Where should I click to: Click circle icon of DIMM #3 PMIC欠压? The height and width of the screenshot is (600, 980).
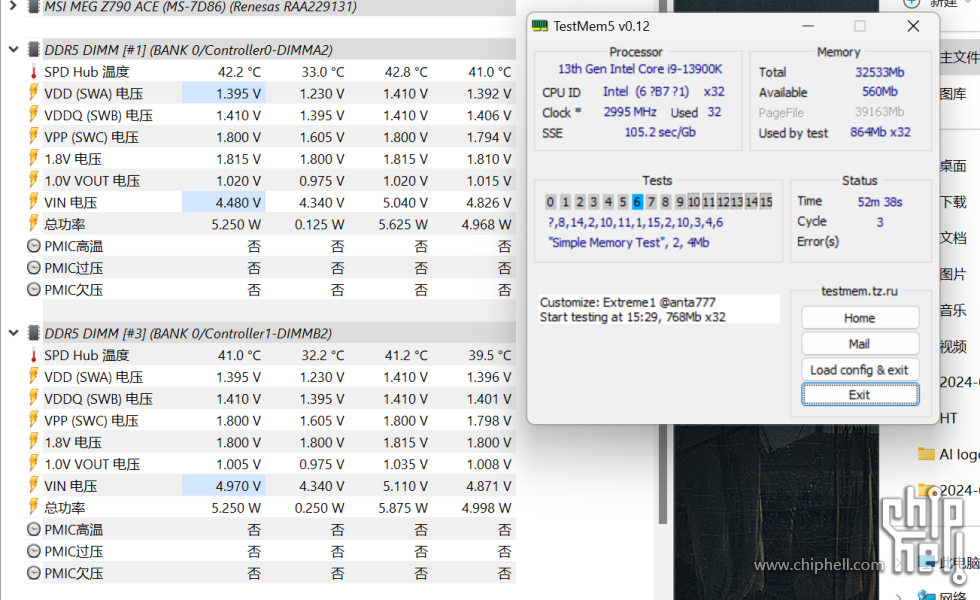tap(34, 573)
